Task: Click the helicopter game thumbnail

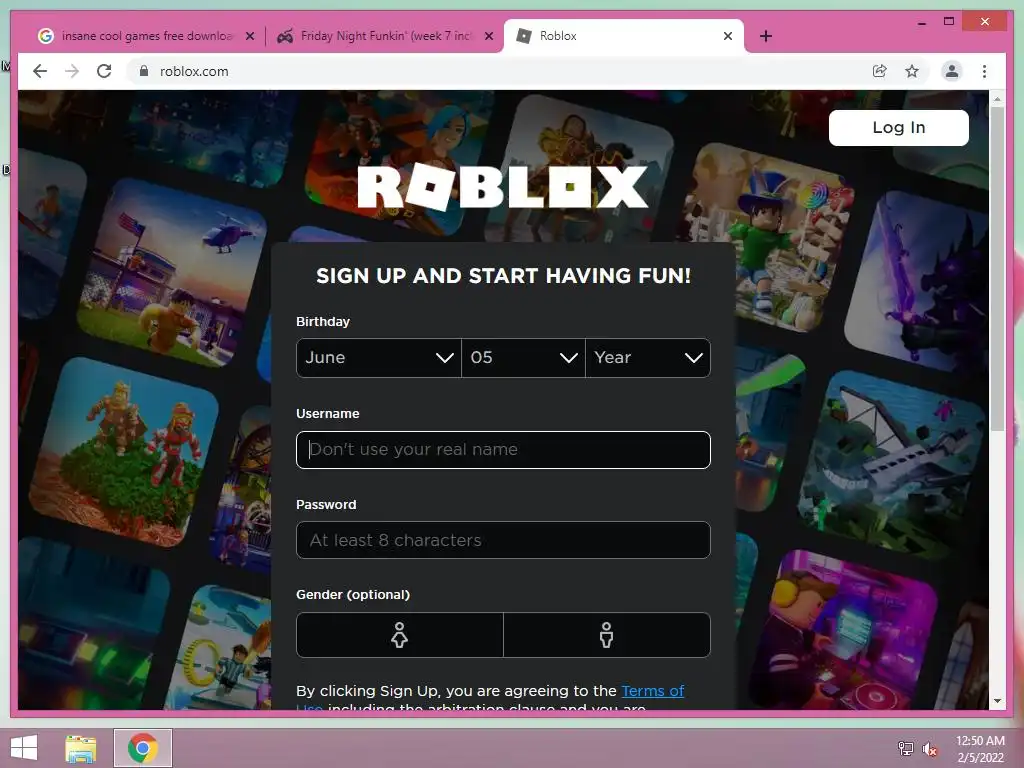Action: (x=172, y=272)
